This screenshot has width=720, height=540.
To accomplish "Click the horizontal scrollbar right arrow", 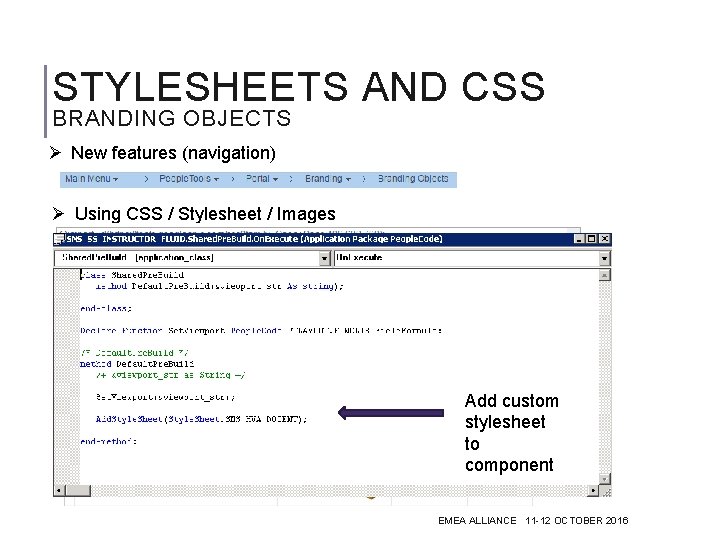I will coord(593,491).
